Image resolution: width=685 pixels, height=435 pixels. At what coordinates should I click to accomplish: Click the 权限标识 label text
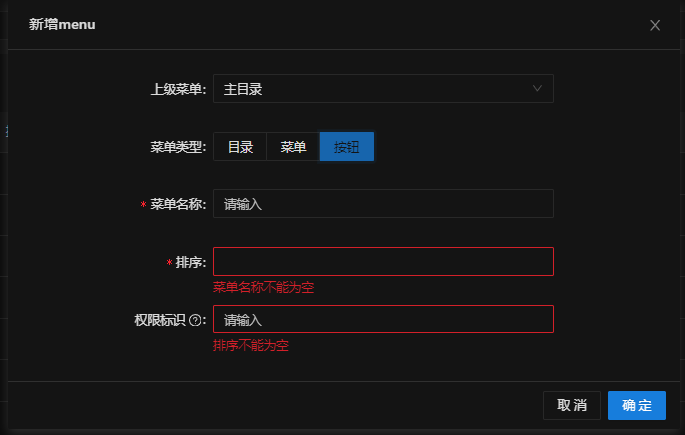(160, 320)
